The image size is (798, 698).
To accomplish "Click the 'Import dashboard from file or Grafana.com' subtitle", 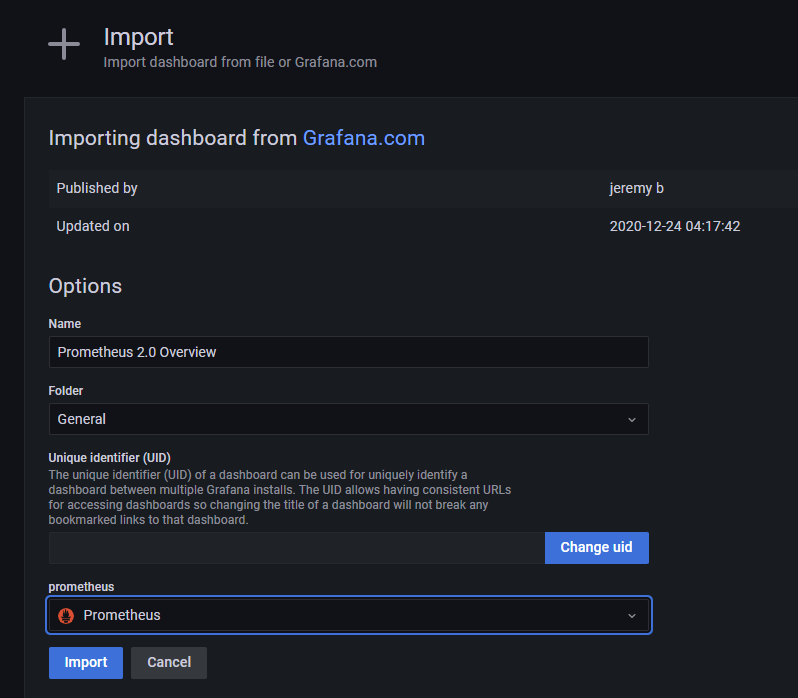I will click(x=240, y=62).
